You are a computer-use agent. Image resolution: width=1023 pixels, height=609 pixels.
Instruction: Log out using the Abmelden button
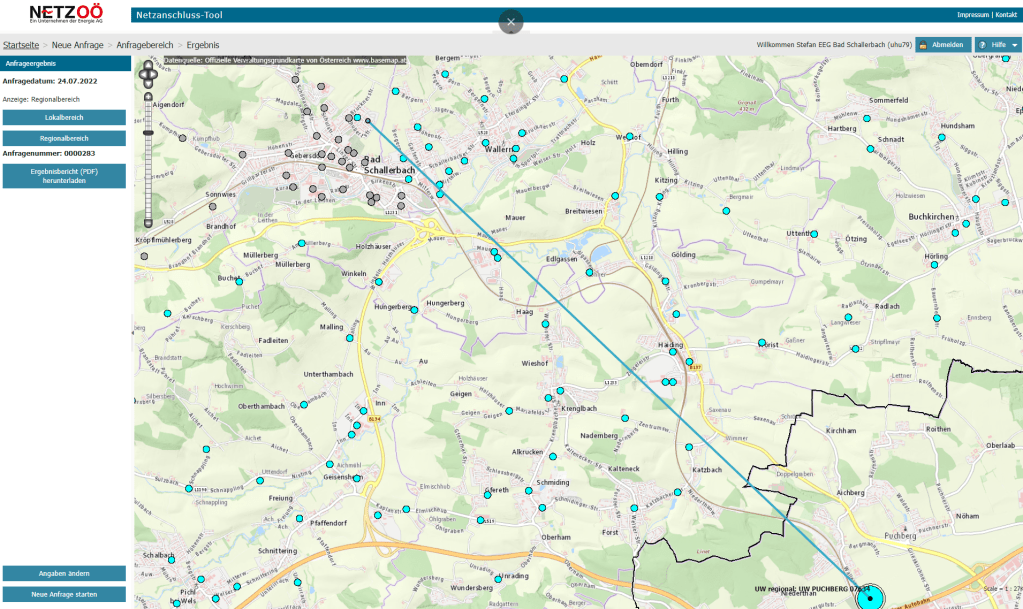[942, 45]
